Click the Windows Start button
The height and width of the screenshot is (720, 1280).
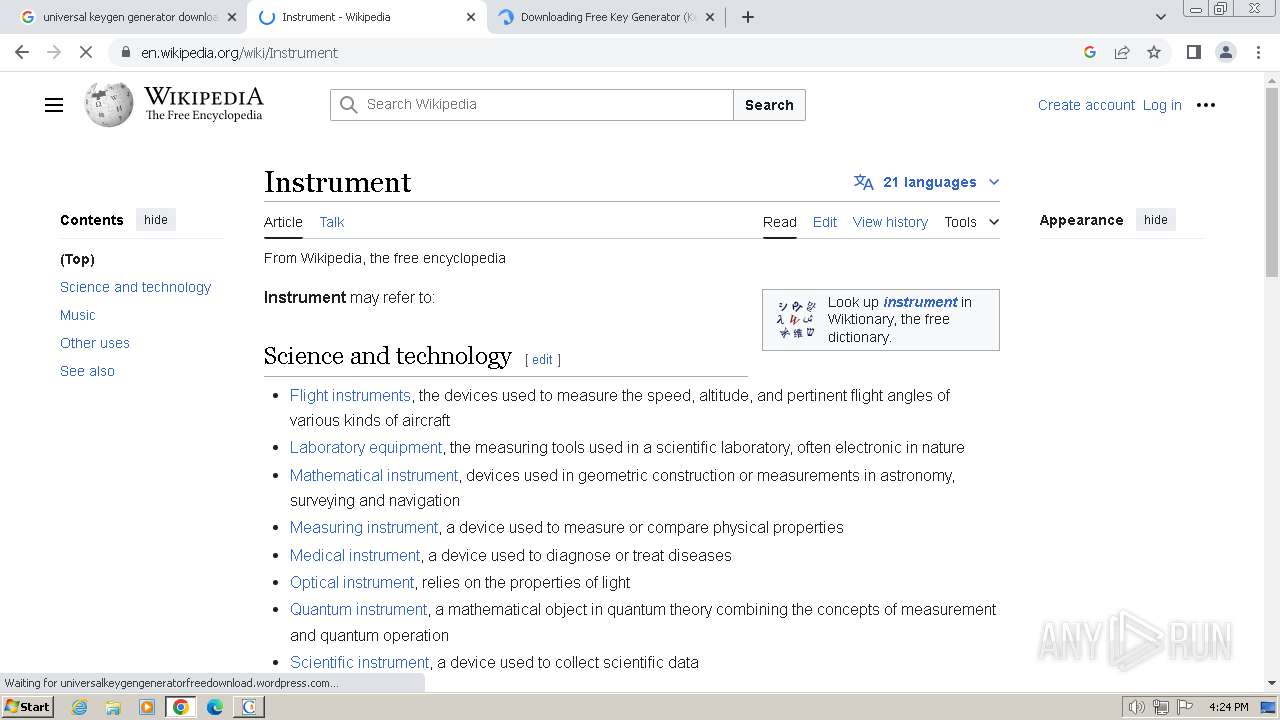28,707
